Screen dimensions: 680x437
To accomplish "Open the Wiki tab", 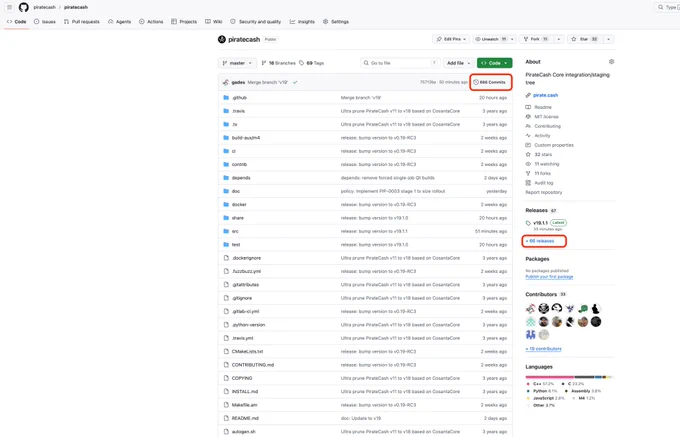I will click(214, 21).
